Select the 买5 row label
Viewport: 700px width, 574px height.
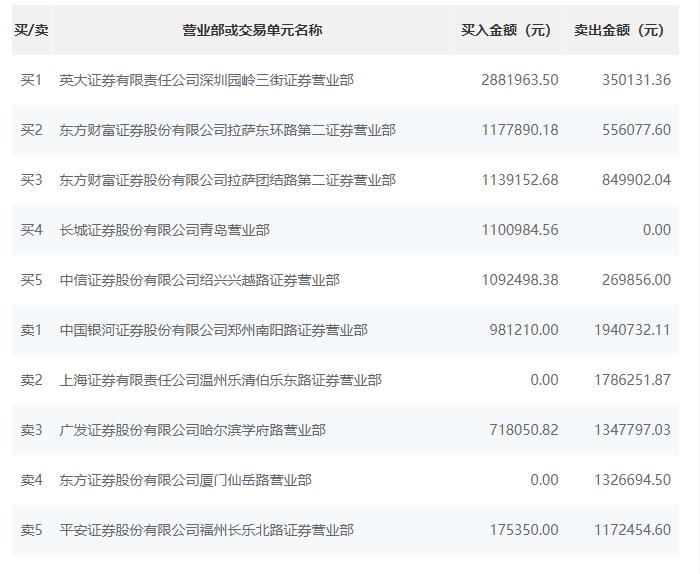click(x=31, y=280)
